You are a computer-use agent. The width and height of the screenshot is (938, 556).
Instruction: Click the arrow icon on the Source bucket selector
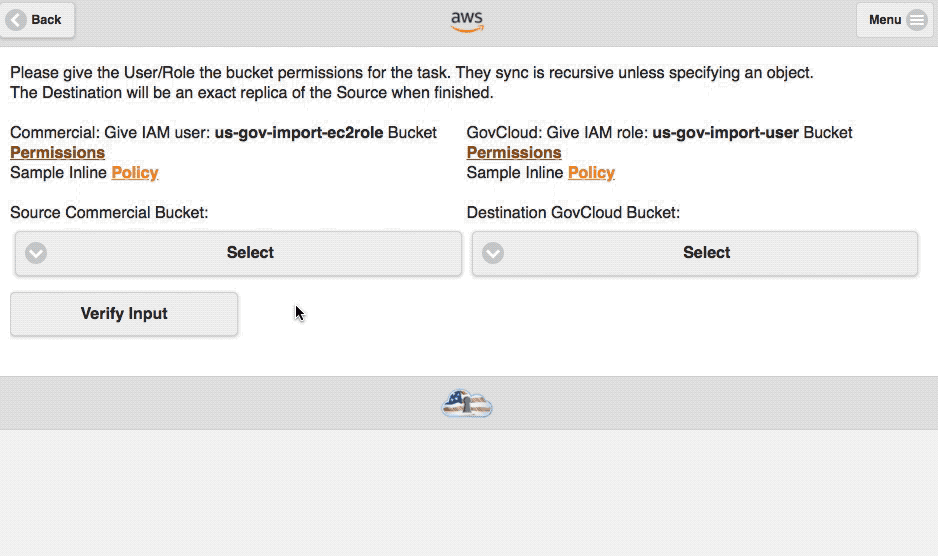(36, 253)
